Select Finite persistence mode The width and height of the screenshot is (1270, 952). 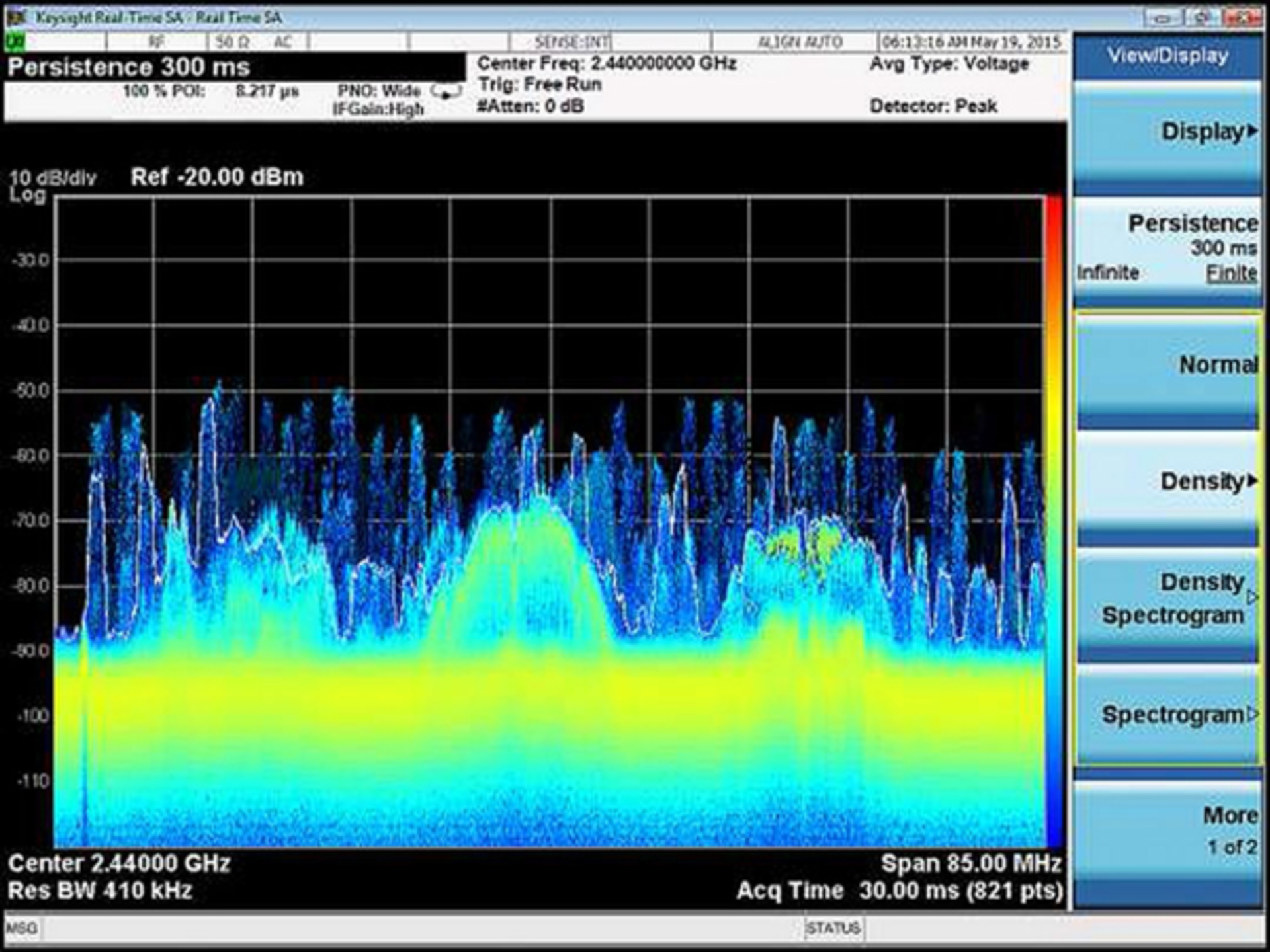pos(1230,272)
